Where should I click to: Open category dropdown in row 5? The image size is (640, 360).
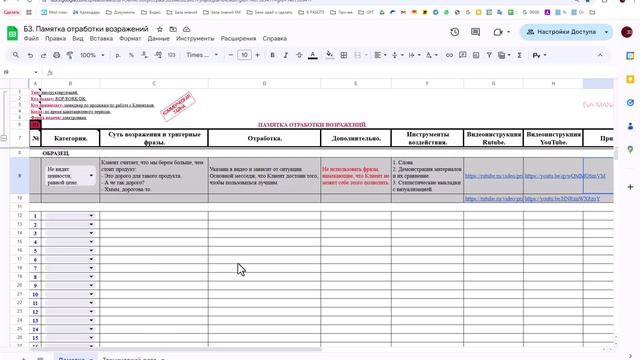click(91, 251)
